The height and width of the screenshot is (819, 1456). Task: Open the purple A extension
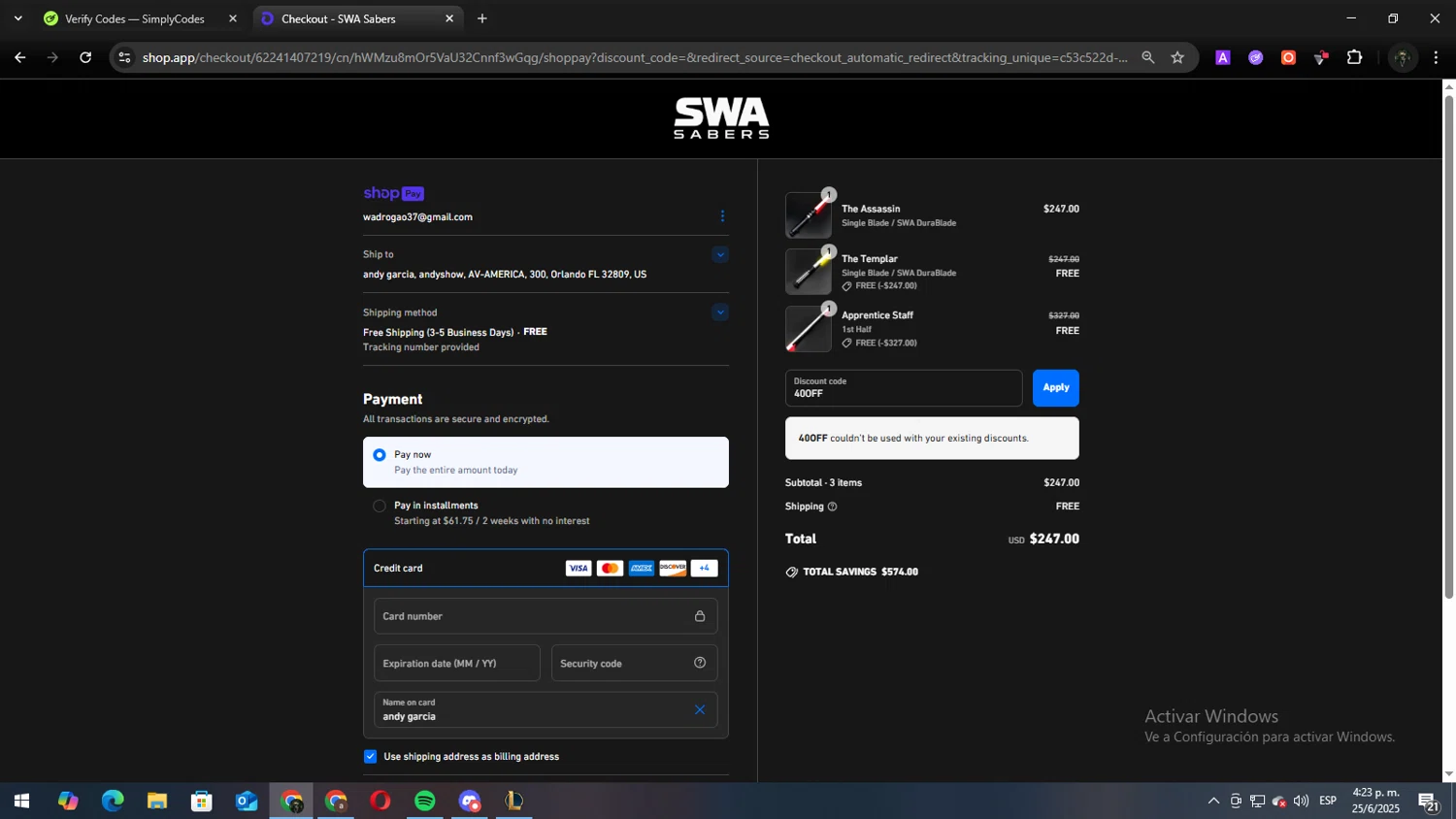point(1223,57)
